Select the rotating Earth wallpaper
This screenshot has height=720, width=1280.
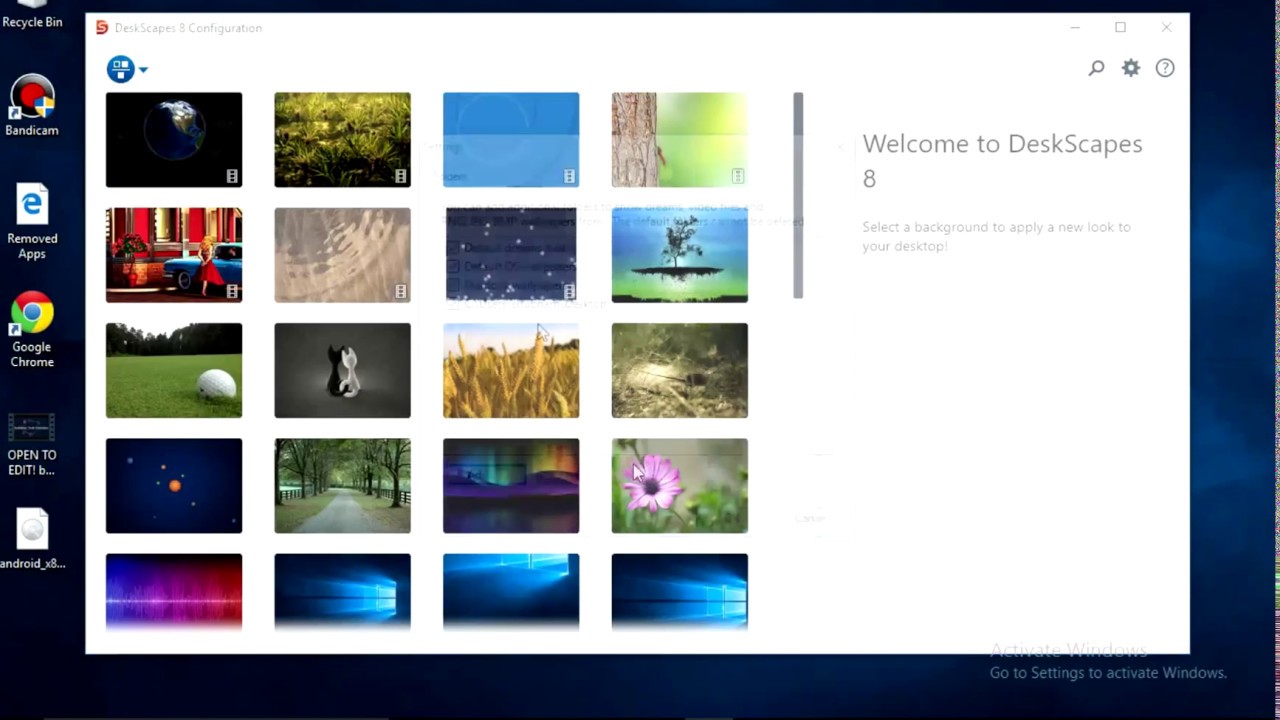pyautogui.click(x=174, y=140)
